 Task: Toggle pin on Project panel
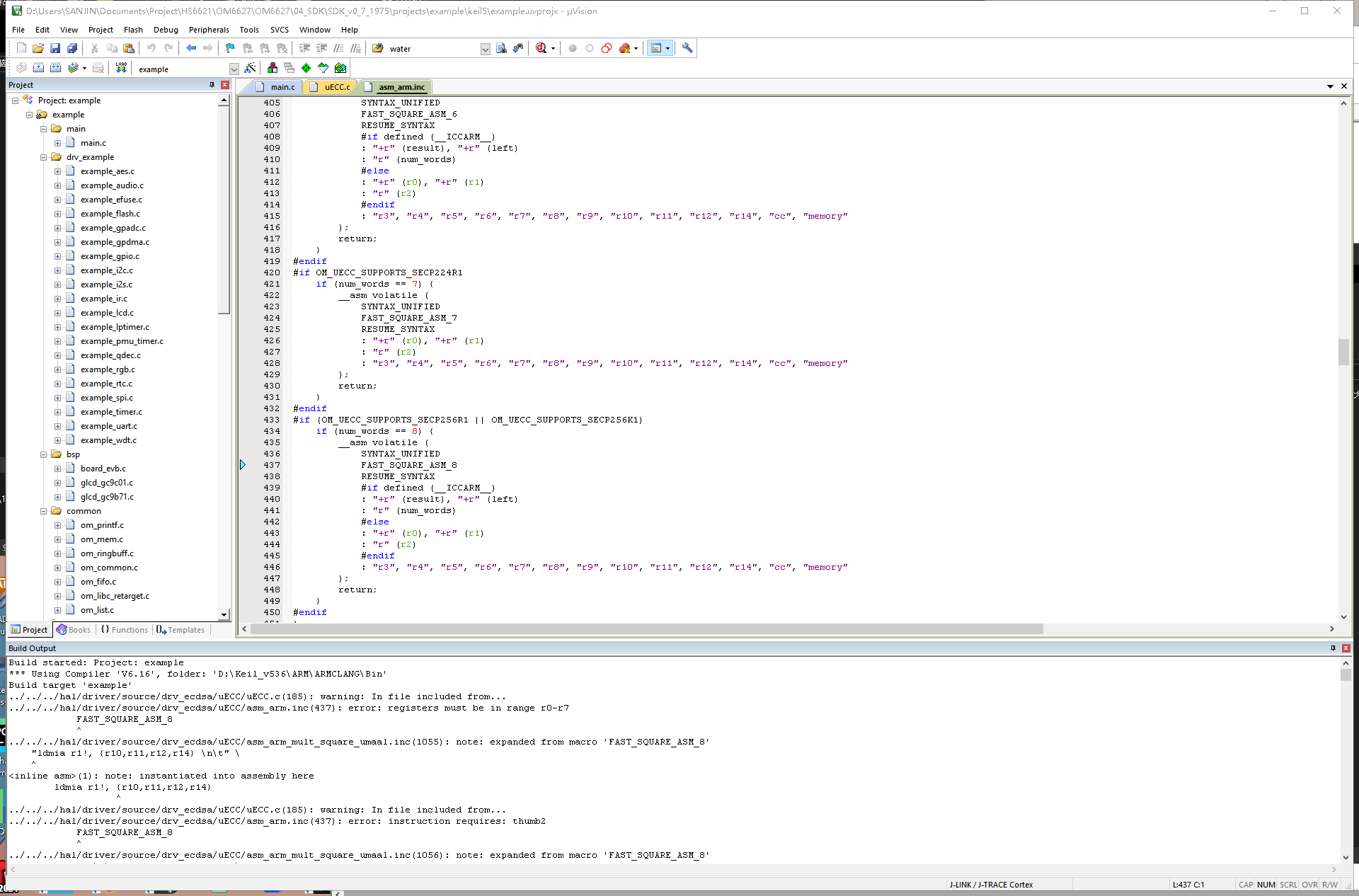tap(212, 85)
